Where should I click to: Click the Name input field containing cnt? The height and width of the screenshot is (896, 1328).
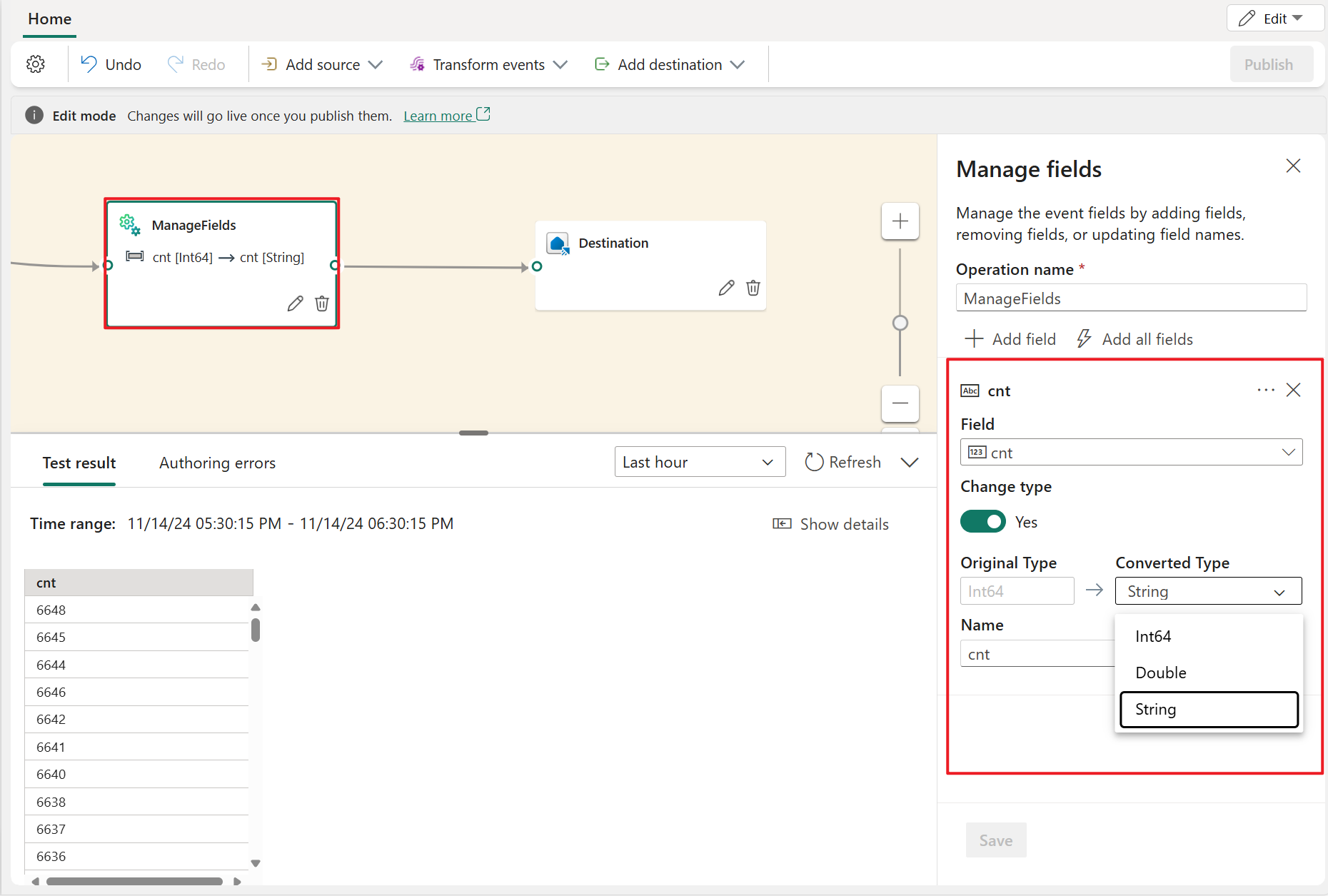tap(1037, 654)
